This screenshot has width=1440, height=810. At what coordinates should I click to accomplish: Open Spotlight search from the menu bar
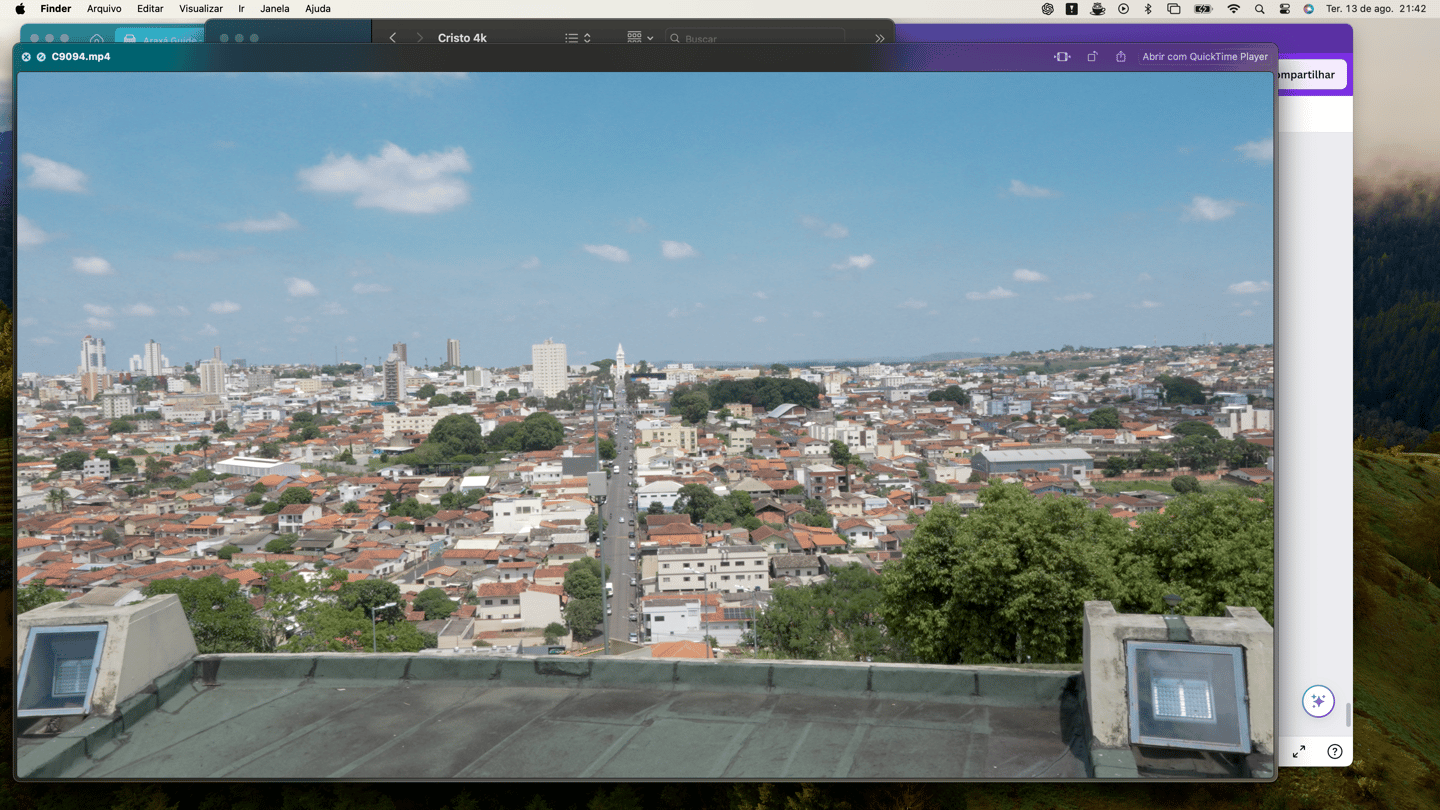pos(1260,9)
